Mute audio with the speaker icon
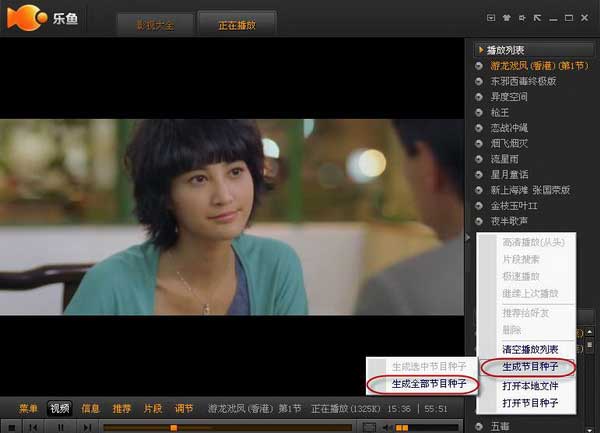The height and width of the screenshot is (433, 600). pyautogui.click(x=386, y=427)
